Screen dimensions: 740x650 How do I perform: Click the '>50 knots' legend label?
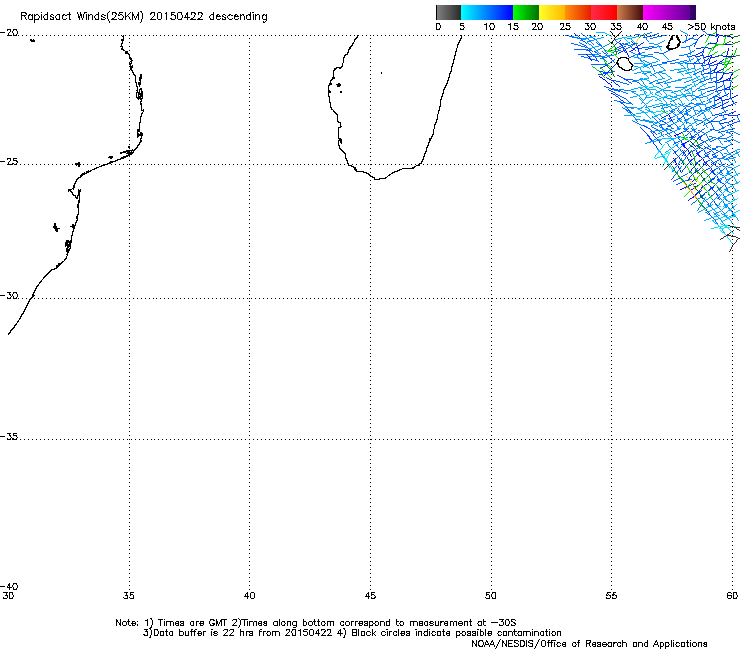pos(711,27)
